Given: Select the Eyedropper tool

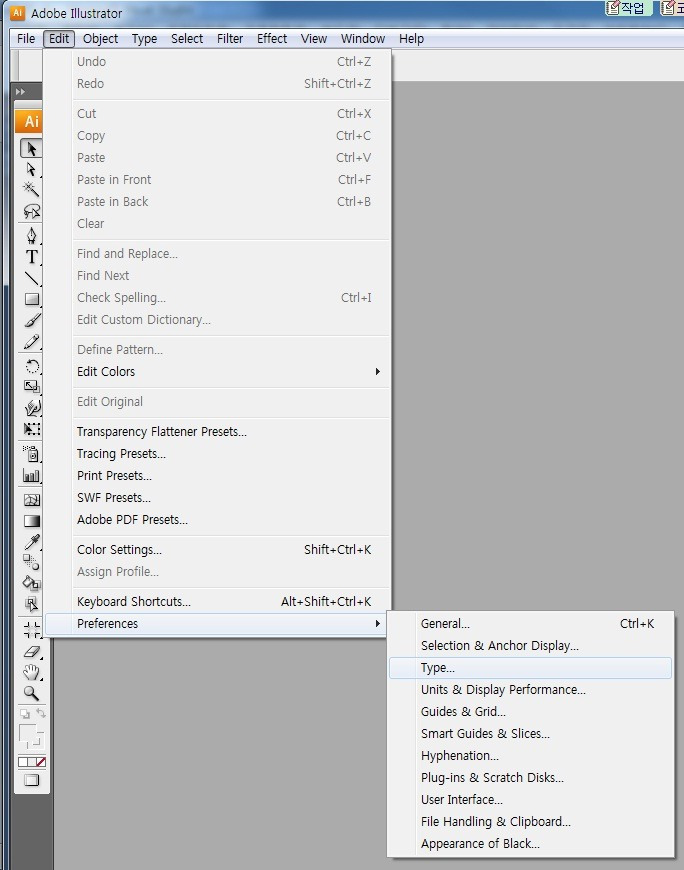Looking at the screenshot, I should click(32, 542).
